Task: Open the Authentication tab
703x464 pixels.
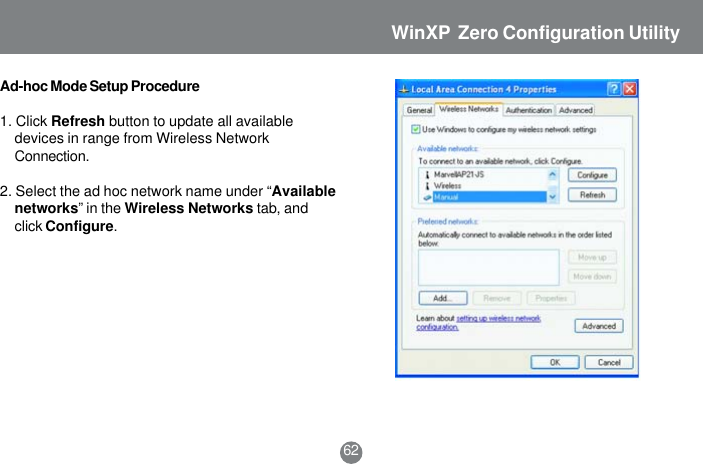Action: pos(529,110)
